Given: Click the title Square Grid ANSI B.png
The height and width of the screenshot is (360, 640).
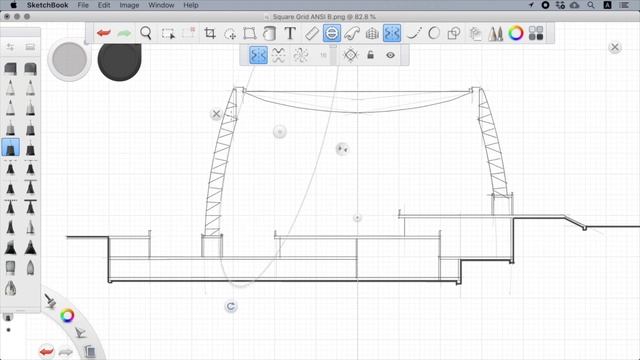Looking at the screenshot, I should click(309, 17).
